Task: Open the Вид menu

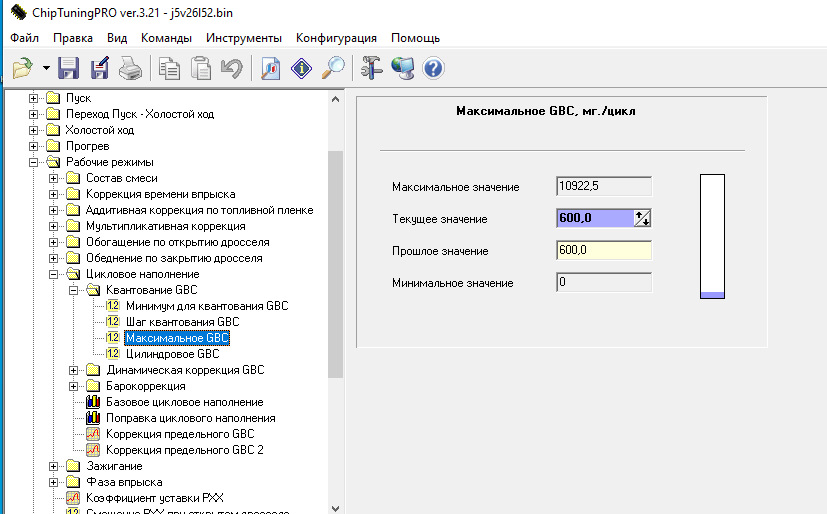Action: (117, 38)
